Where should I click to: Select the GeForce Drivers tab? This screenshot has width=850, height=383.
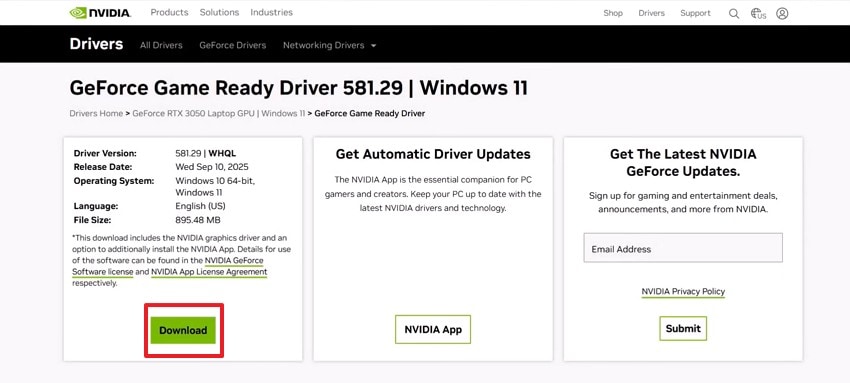[233, 46]
